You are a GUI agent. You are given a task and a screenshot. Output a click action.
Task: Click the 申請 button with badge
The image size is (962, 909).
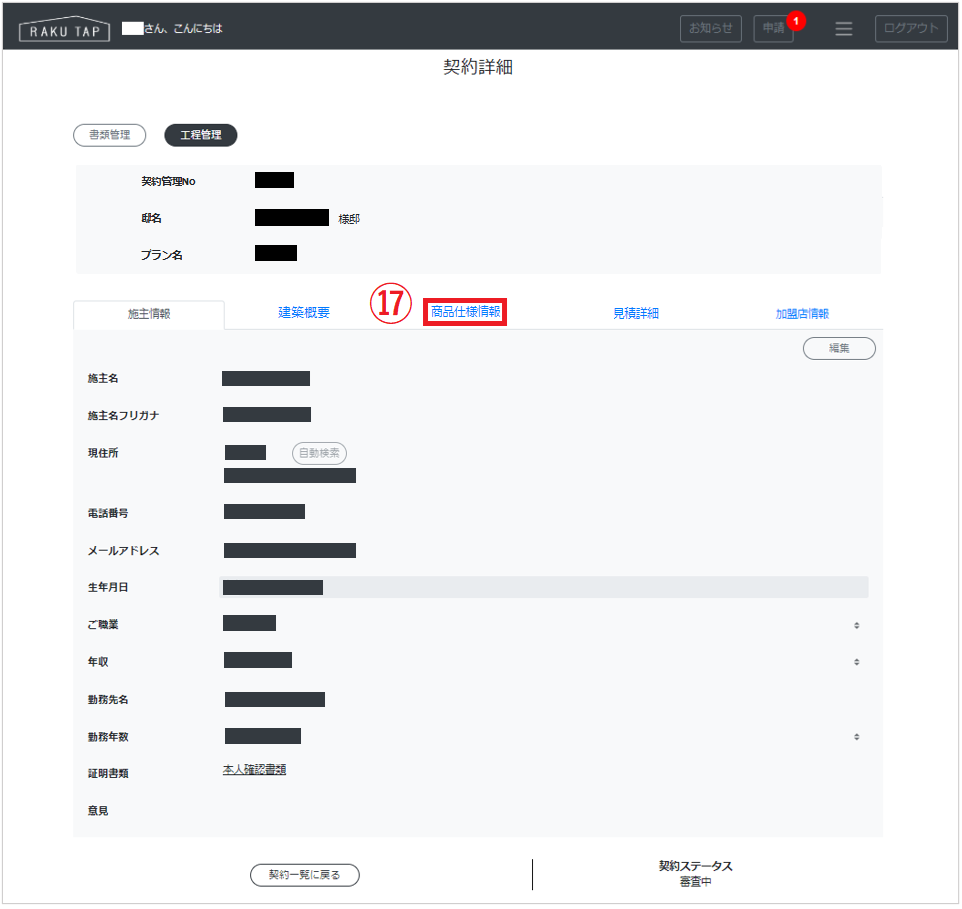772,29
